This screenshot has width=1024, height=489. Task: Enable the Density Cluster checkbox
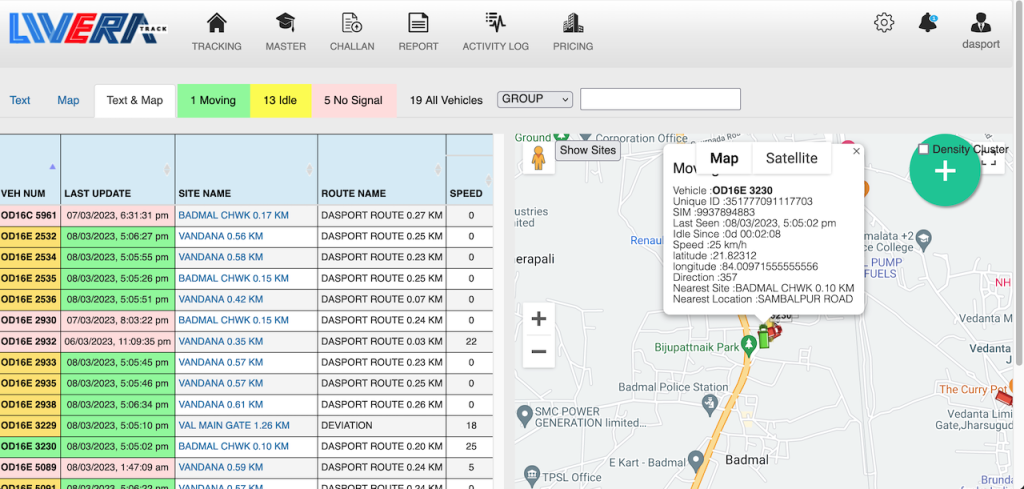tap(923, 149)
